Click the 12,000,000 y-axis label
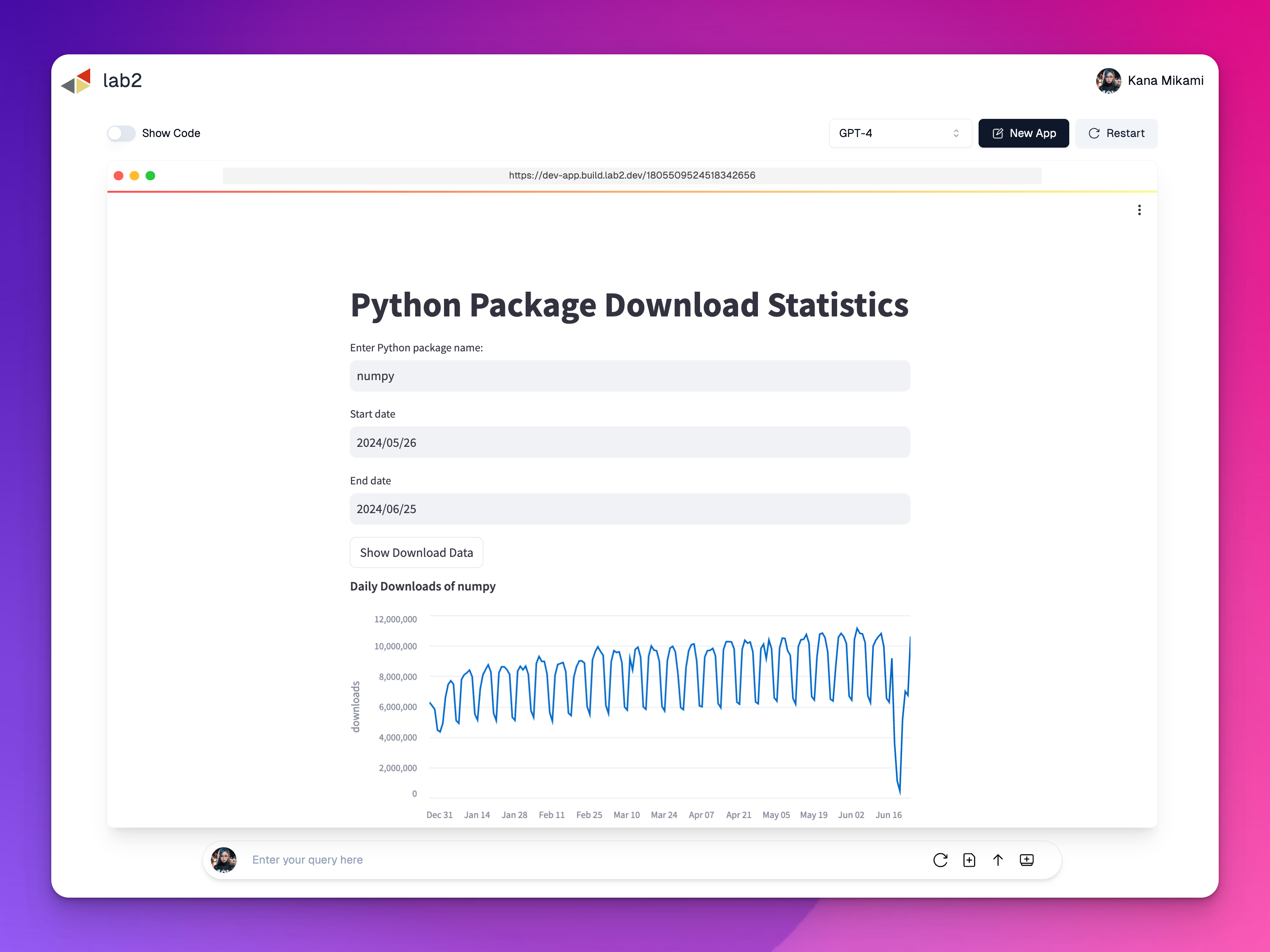The height and width of the screenshot is (952, 1270). point(396,619)
